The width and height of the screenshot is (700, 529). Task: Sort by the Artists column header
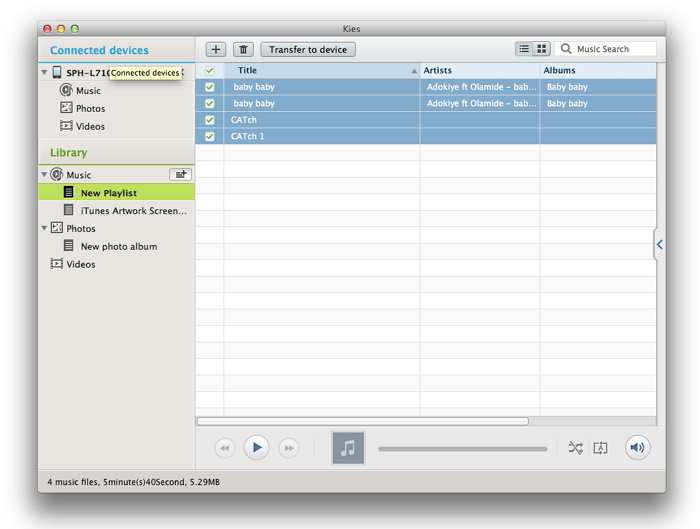tap(479, 71)
